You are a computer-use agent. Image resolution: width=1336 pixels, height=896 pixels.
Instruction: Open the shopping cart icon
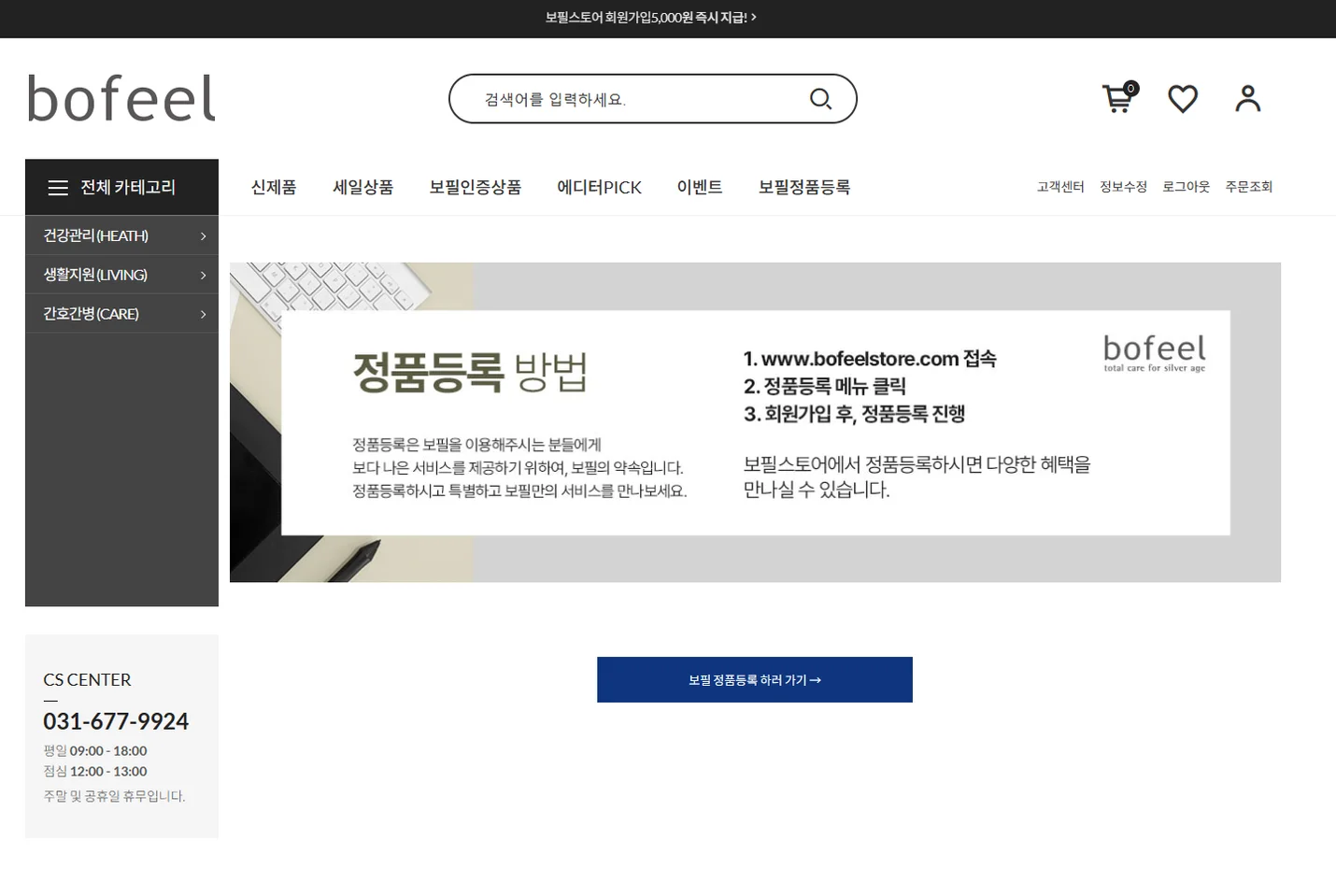[x=1119, y=98]
